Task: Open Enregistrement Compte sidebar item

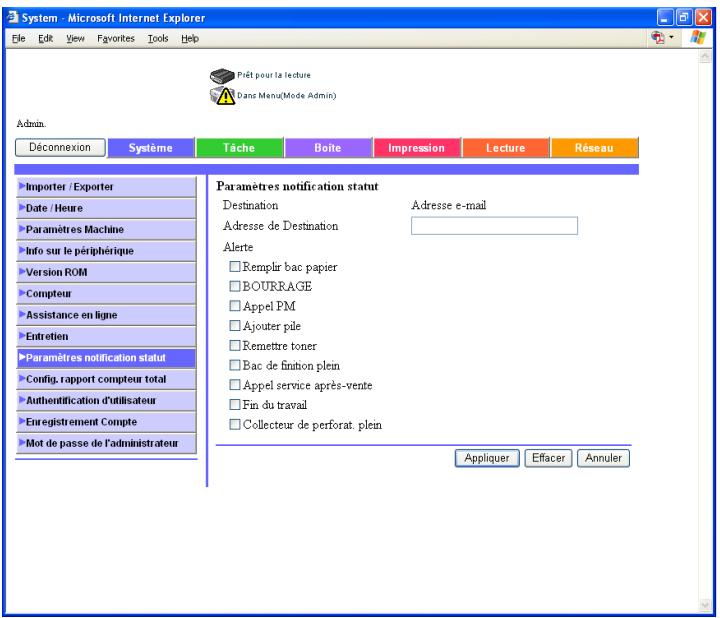Action: point(106,422)
